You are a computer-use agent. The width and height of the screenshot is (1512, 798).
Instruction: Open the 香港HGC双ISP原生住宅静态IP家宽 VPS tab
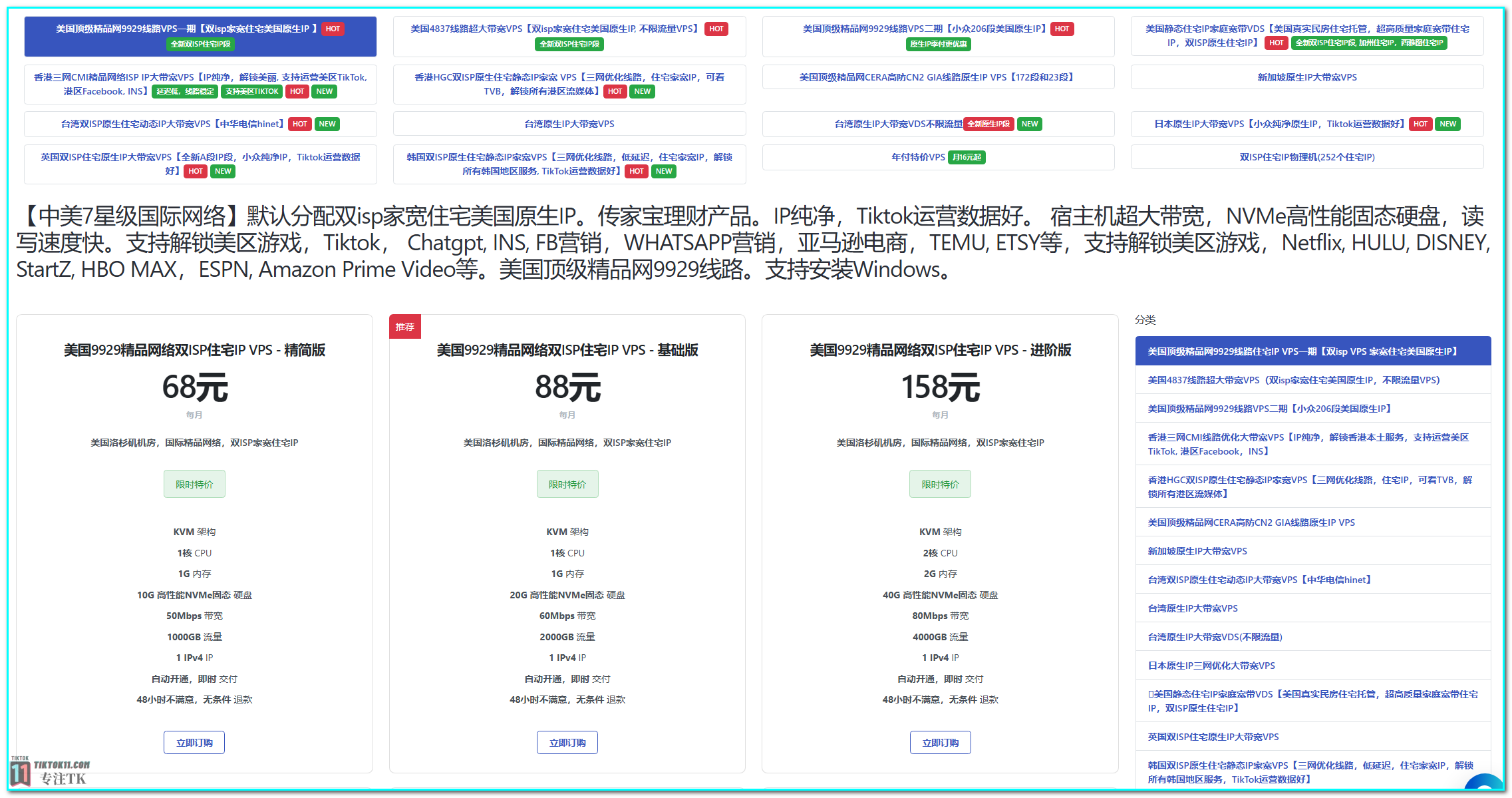(569, 85)
